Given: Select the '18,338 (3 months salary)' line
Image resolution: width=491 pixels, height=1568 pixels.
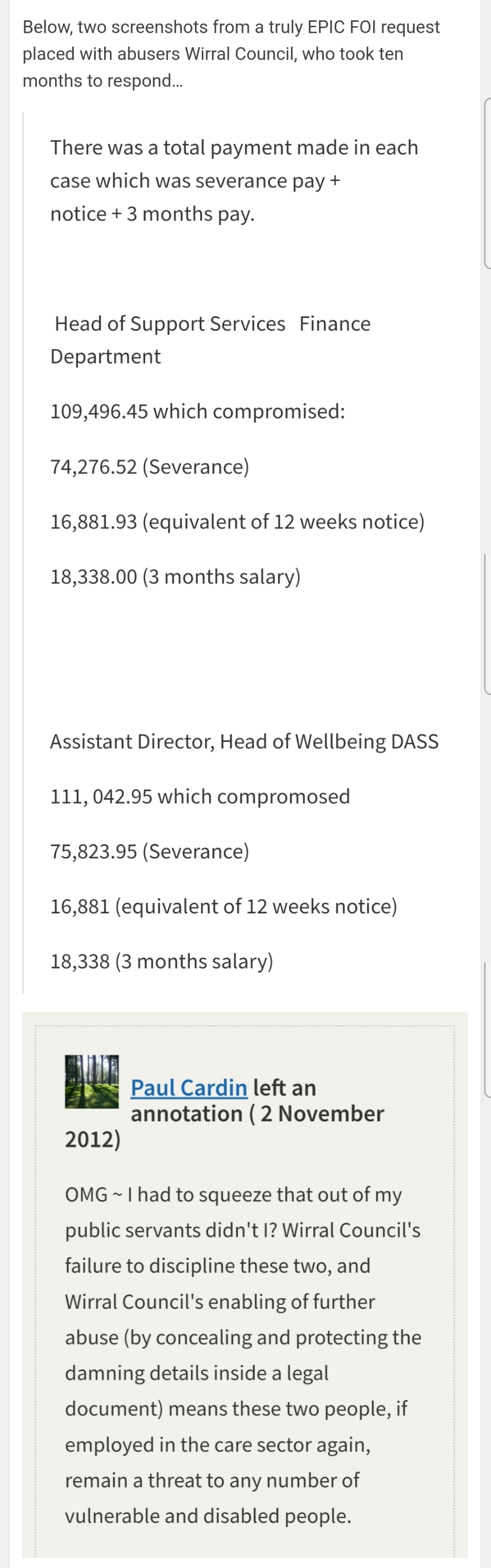Looking at the screenshot, I should click(x=161, y=961).
